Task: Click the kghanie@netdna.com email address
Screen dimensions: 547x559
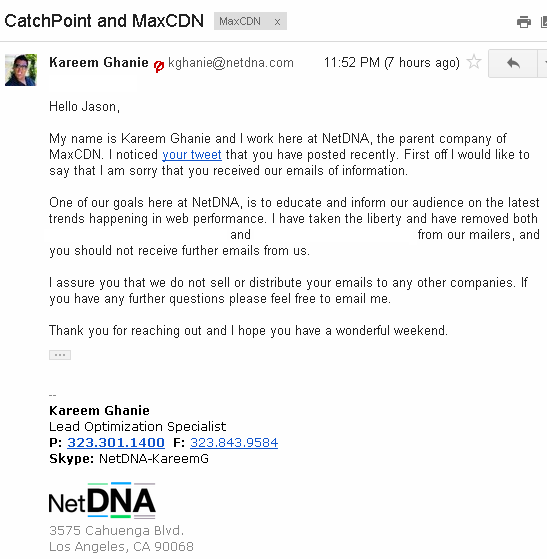Action: point(231,63)
